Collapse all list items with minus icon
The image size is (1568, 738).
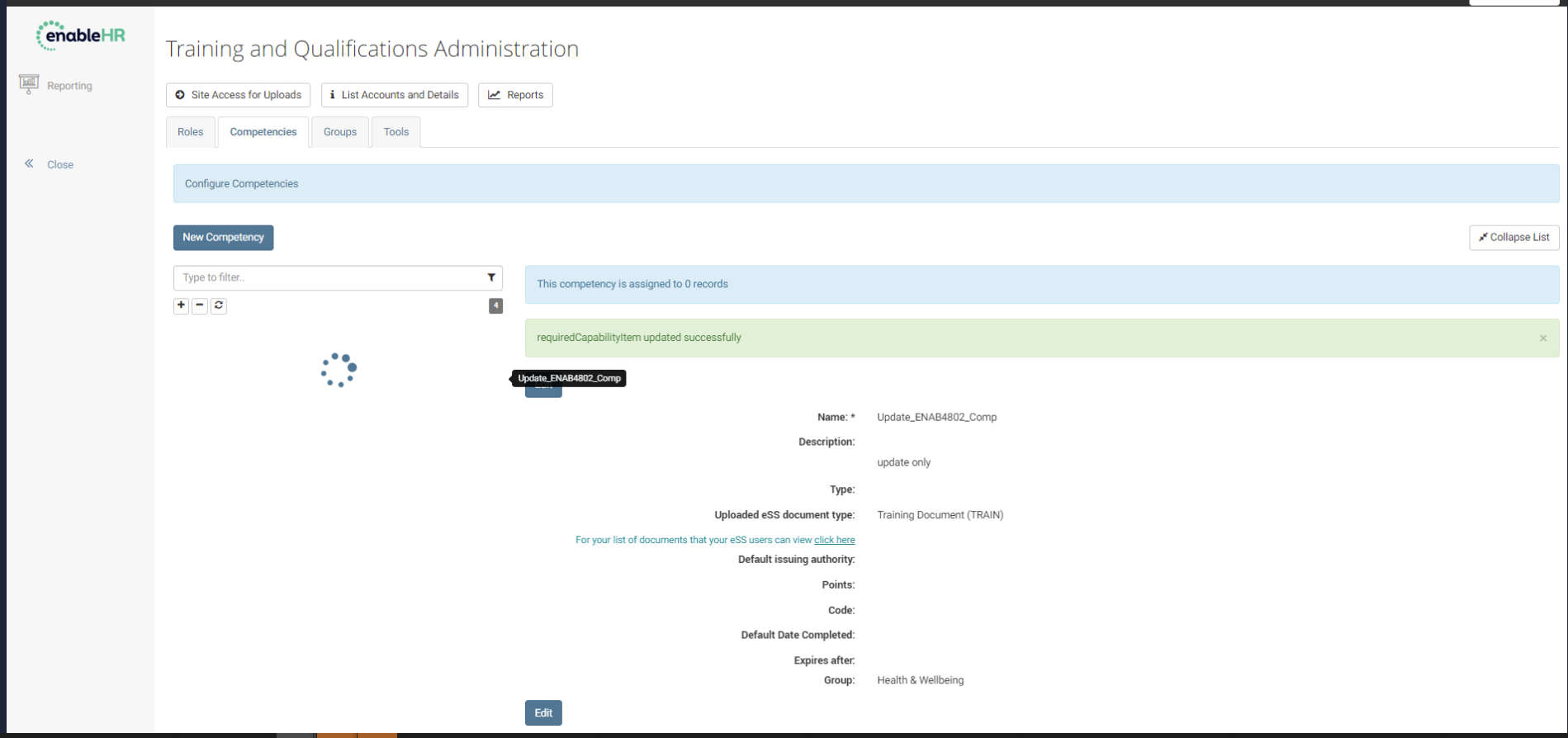pos(200,305)
